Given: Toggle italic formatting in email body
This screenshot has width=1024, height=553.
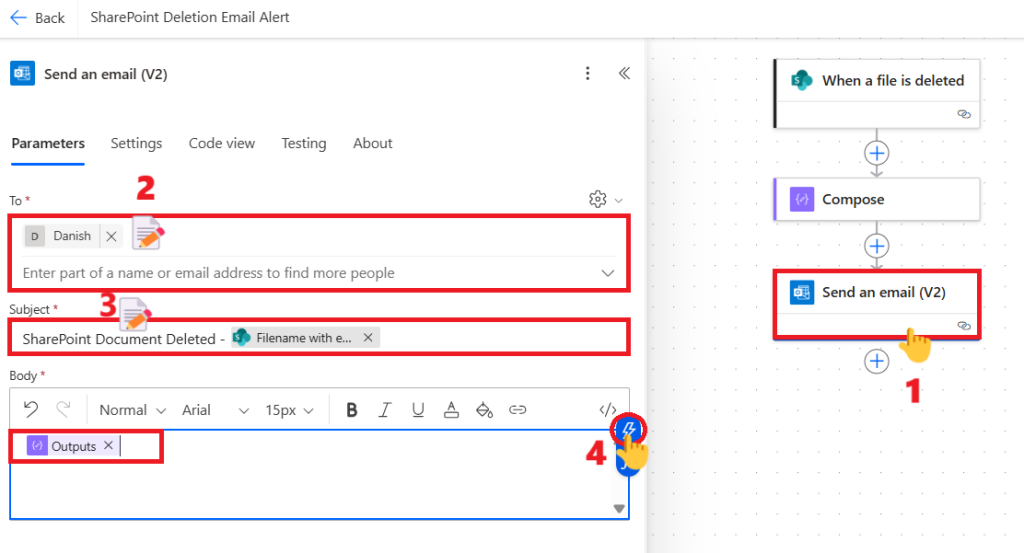Looking at the screenshot, I should click(384, 409).
